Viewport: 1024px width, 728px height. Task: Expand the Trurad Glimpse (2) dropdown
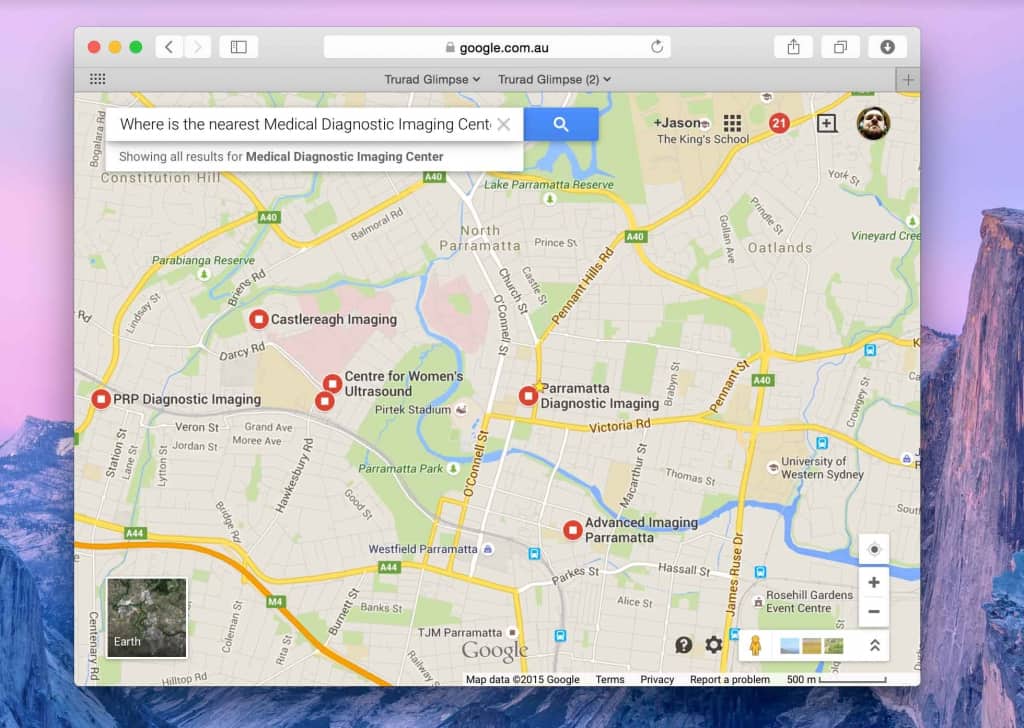[x=554, y=79]
